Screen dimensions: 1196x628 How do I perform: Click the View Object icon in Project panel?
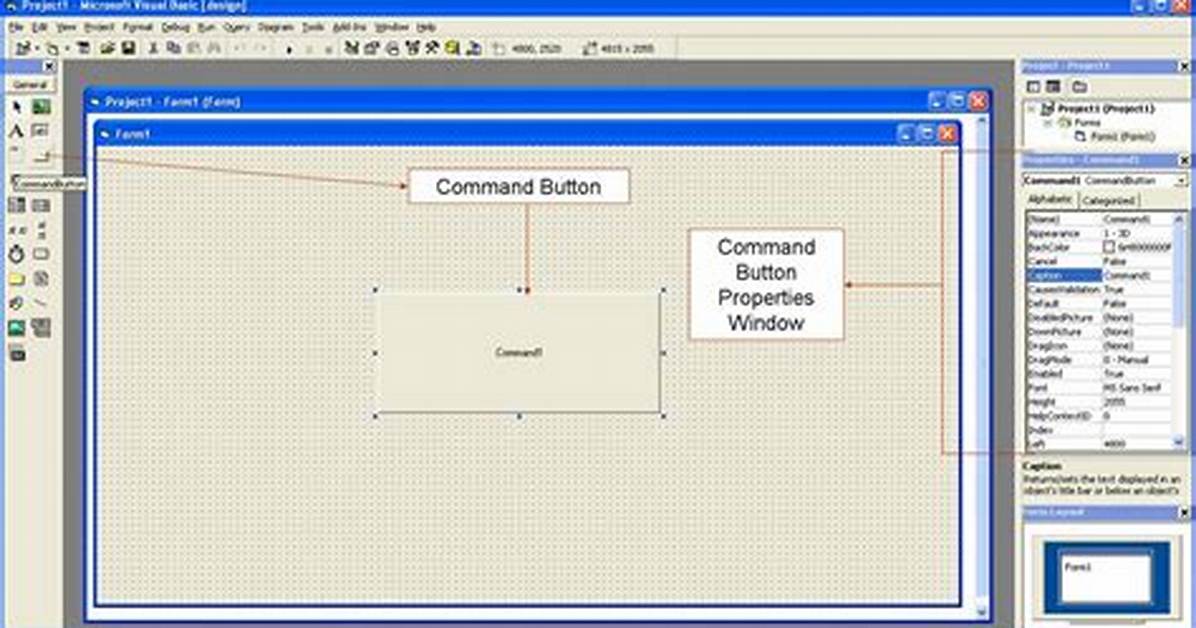tap(1053, 86)
